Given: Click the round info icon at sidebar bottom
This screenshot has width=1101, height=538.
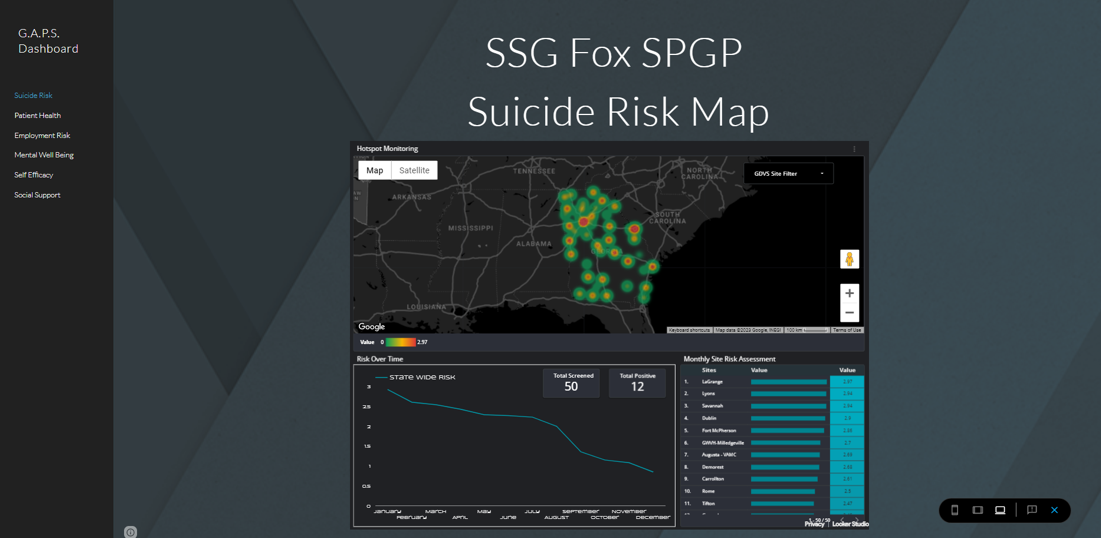Looking at the screenshot, I should [x=131, y=532].
